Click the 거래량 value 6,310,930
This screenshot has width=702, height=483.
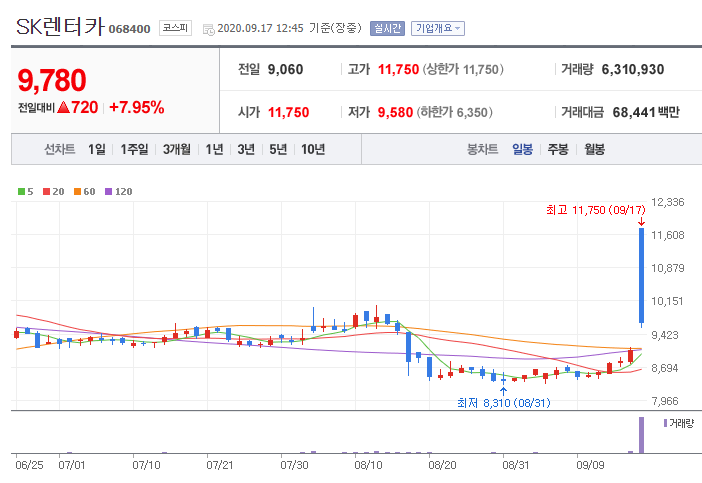pos(633,69)
